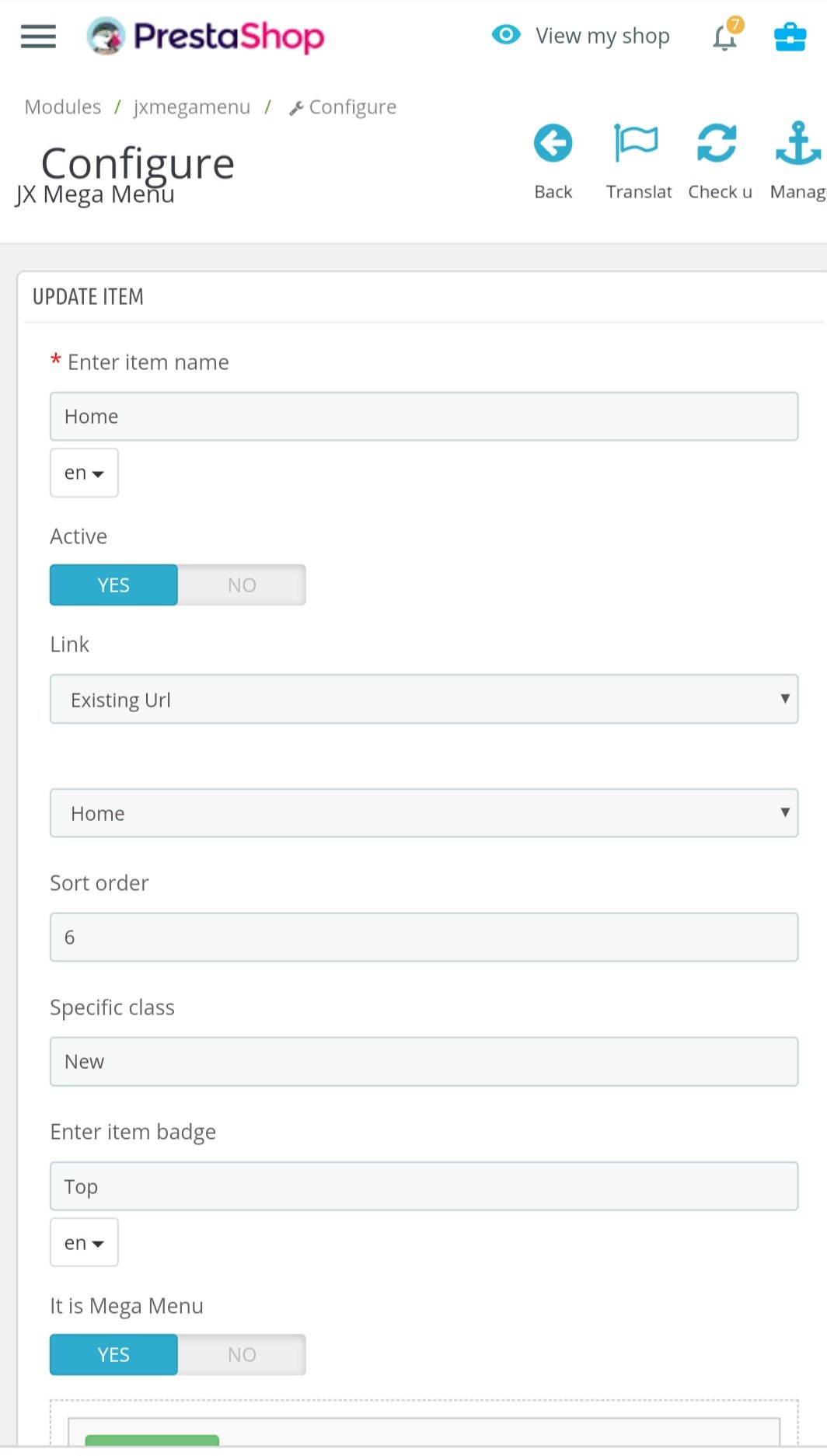Click the Manage hooks anchor icon
Screen dimensions: 827x1456
coord(797,144)
